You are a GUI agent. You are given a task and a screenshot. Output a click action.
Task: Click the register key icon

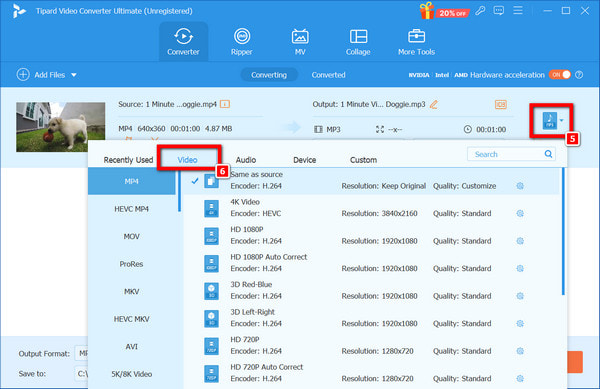click(480, 11)
